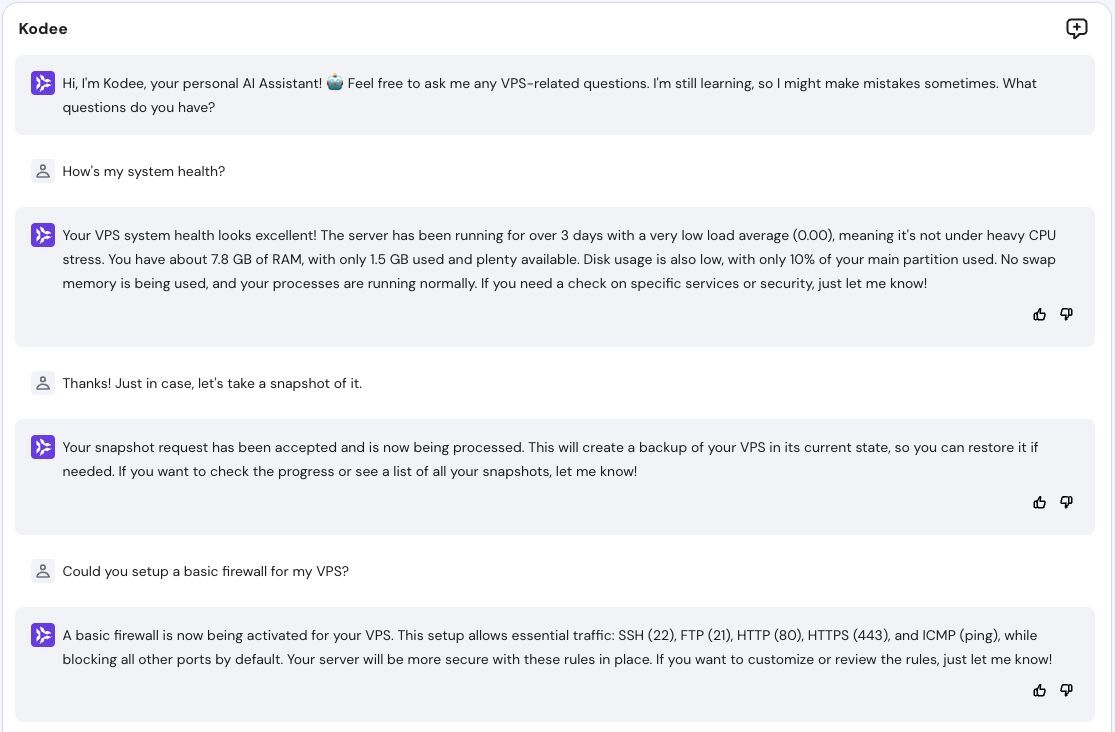
Task: Click the question 'How's my system health?'
Action: [144, 171]
